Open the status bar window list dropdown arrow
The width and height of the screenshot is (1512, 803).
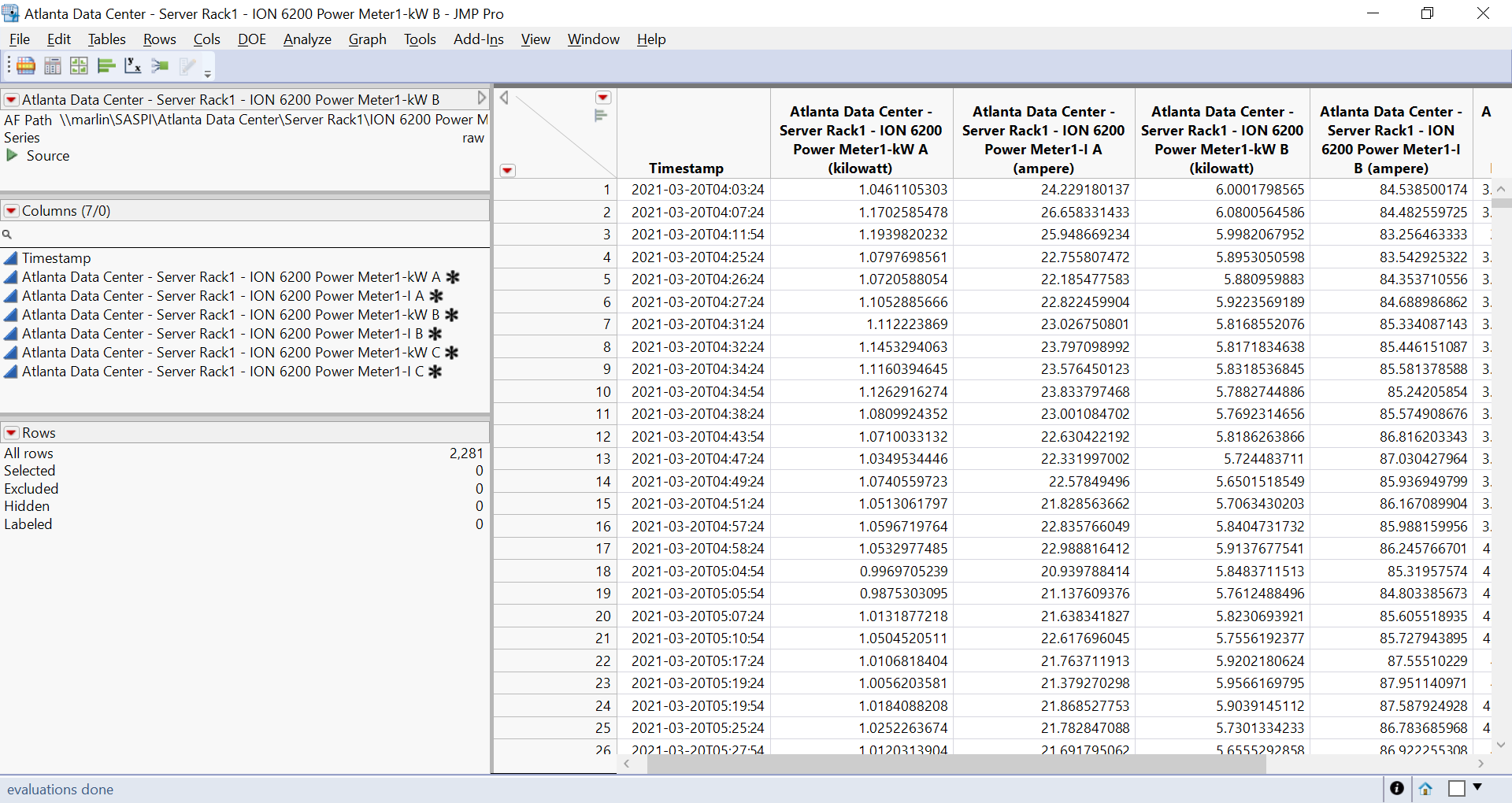tap(1477, 788)
